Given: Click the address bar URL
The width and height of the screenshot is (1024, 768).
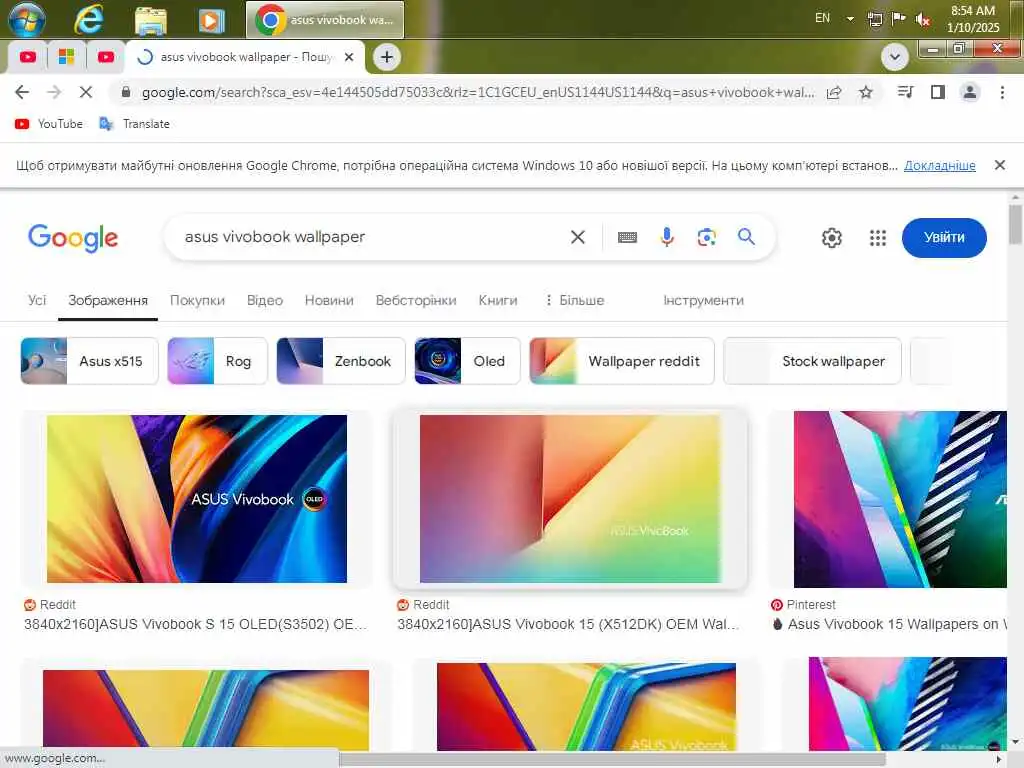Looking at the screenshot, I should [478, 92].
